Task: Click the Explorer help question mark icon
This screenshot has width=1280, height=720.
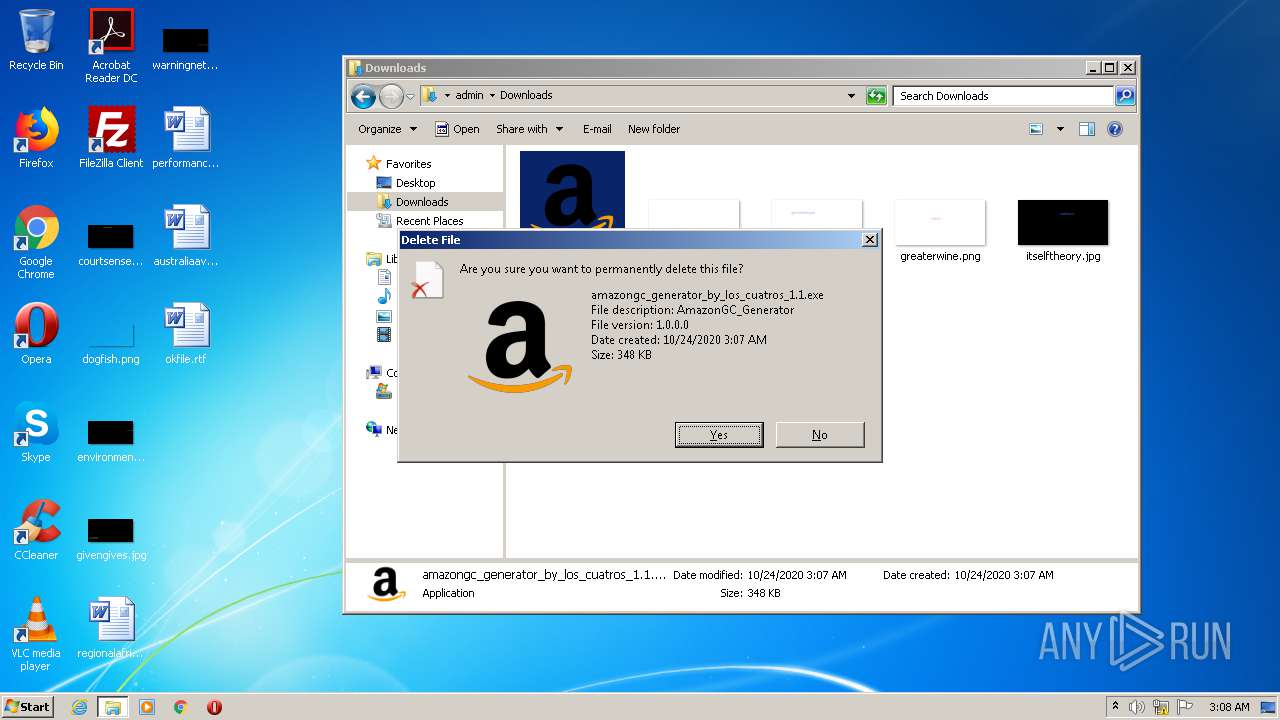Action: click(x=1115, y=129)
